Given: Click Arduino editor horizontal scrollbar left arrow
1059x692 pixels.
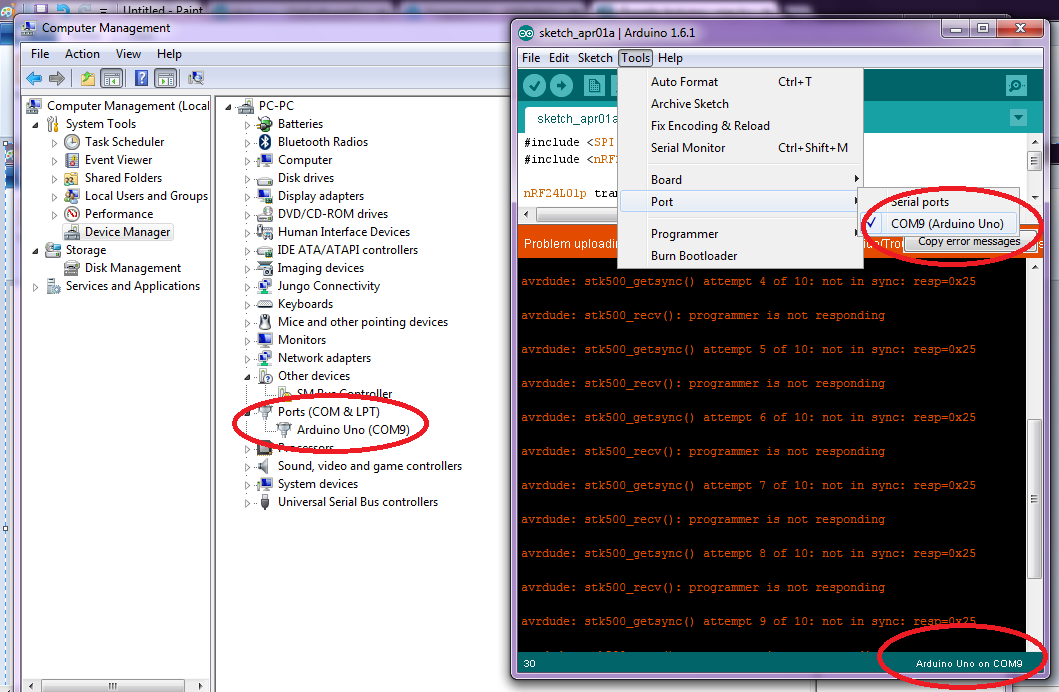Looking at the screenshot, I should [527, 215].
